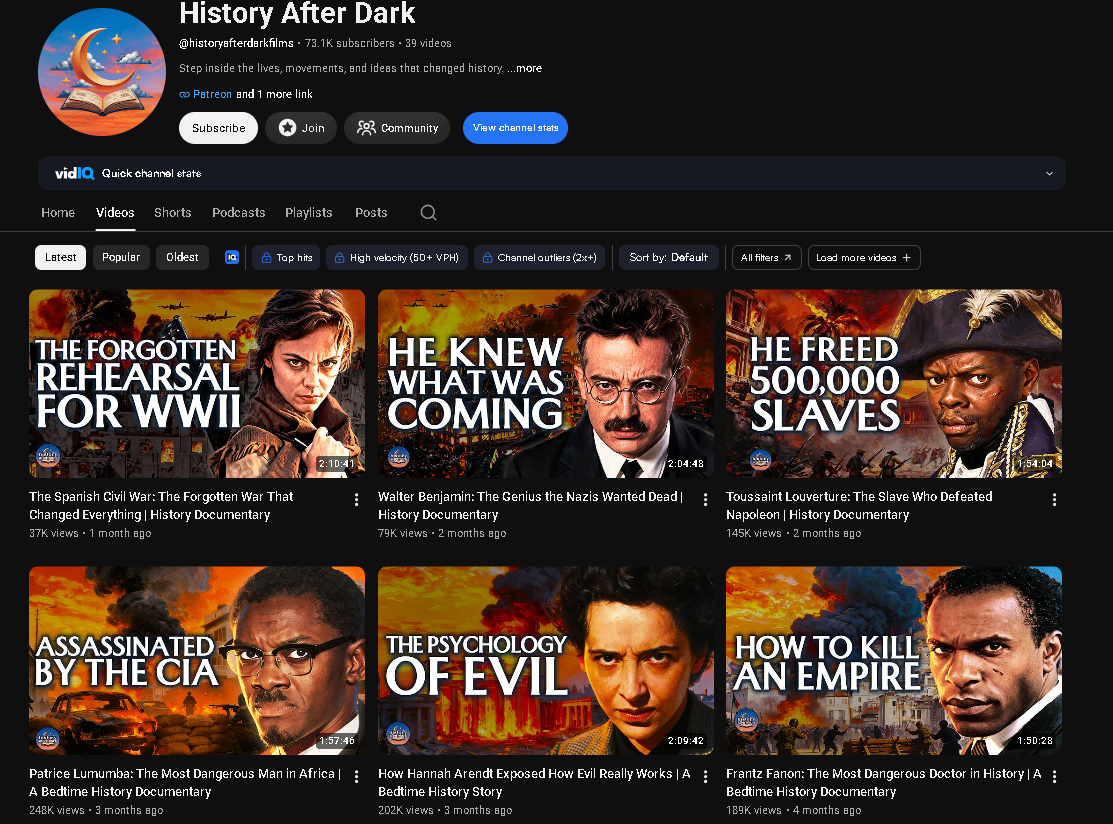Click the Hannah Arendt video title

click(x=534, y=782)
